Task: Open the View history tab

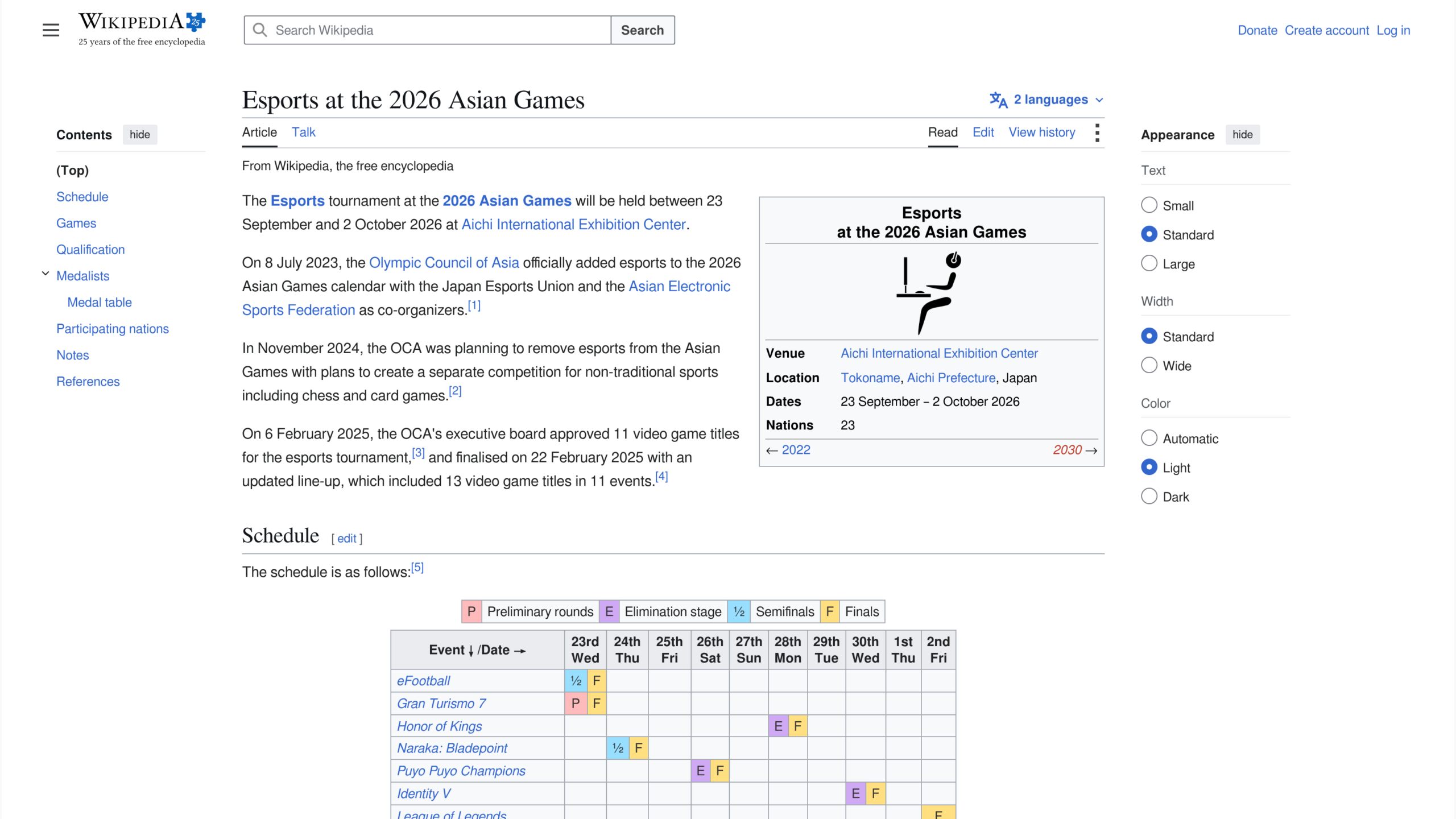Action: (x=1042, y=133)
